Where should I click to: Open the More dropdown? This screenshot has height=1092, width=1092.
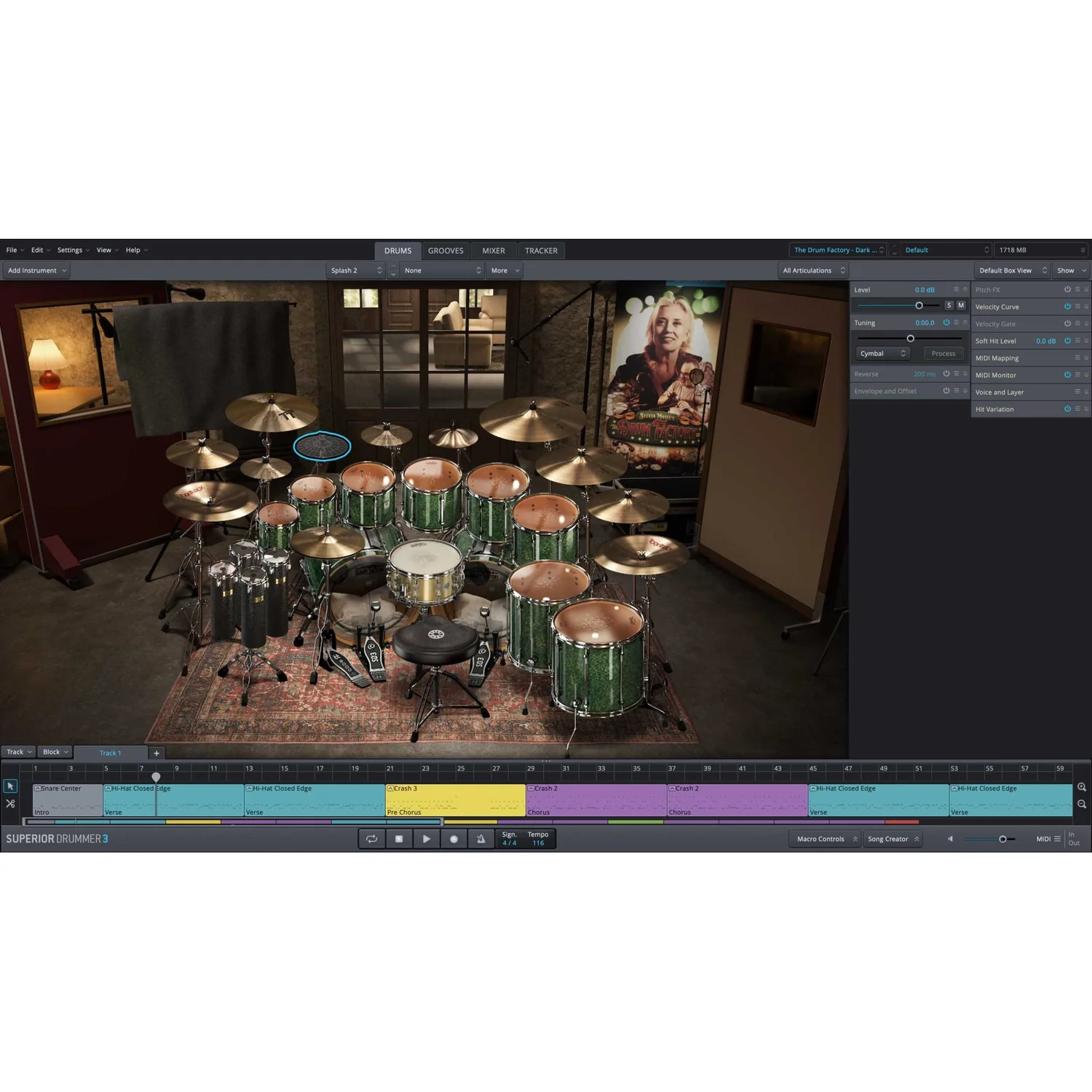coord(505,270)
